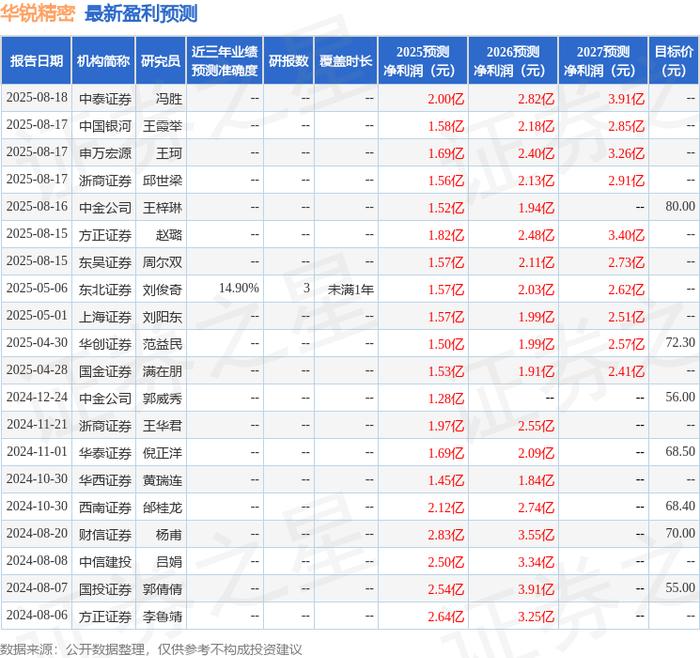
Task: Click the 2.00亿 profit forecast
Action: pyautogui.click(x=446, y=99)
